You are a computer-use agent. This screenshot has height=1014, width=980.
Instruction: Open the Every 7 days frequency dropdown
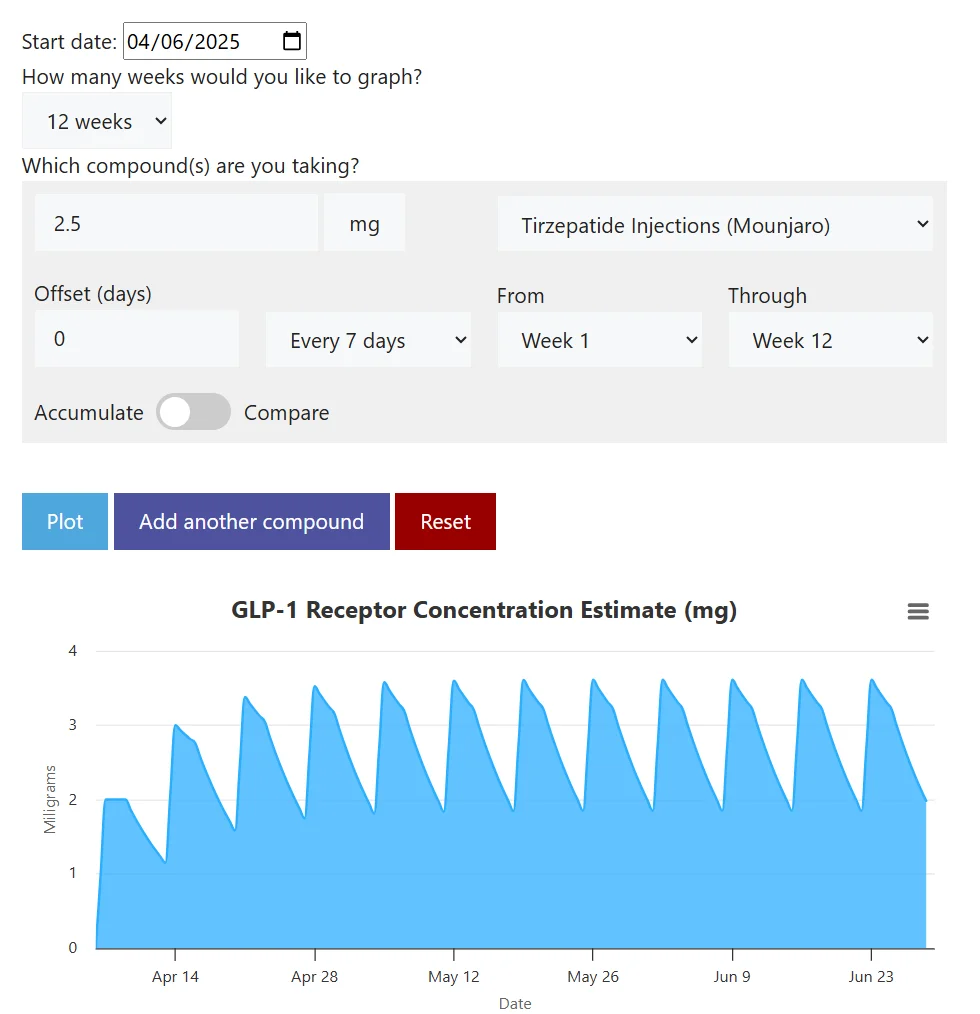[x=368, y=340]
